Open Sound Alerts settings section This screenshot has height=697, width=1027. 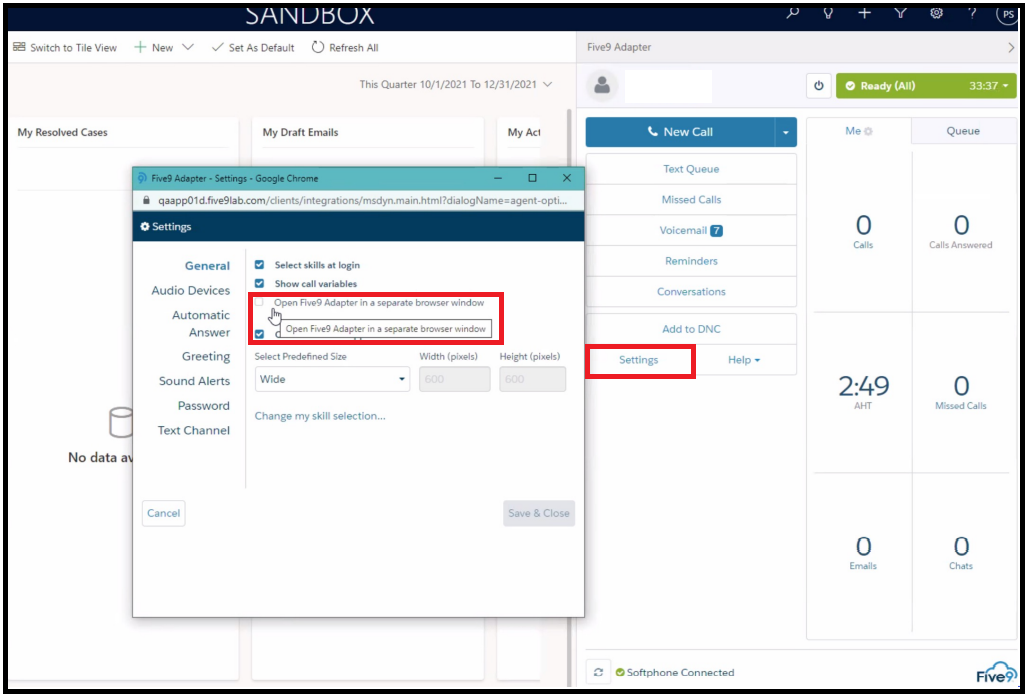click(195, 381)
